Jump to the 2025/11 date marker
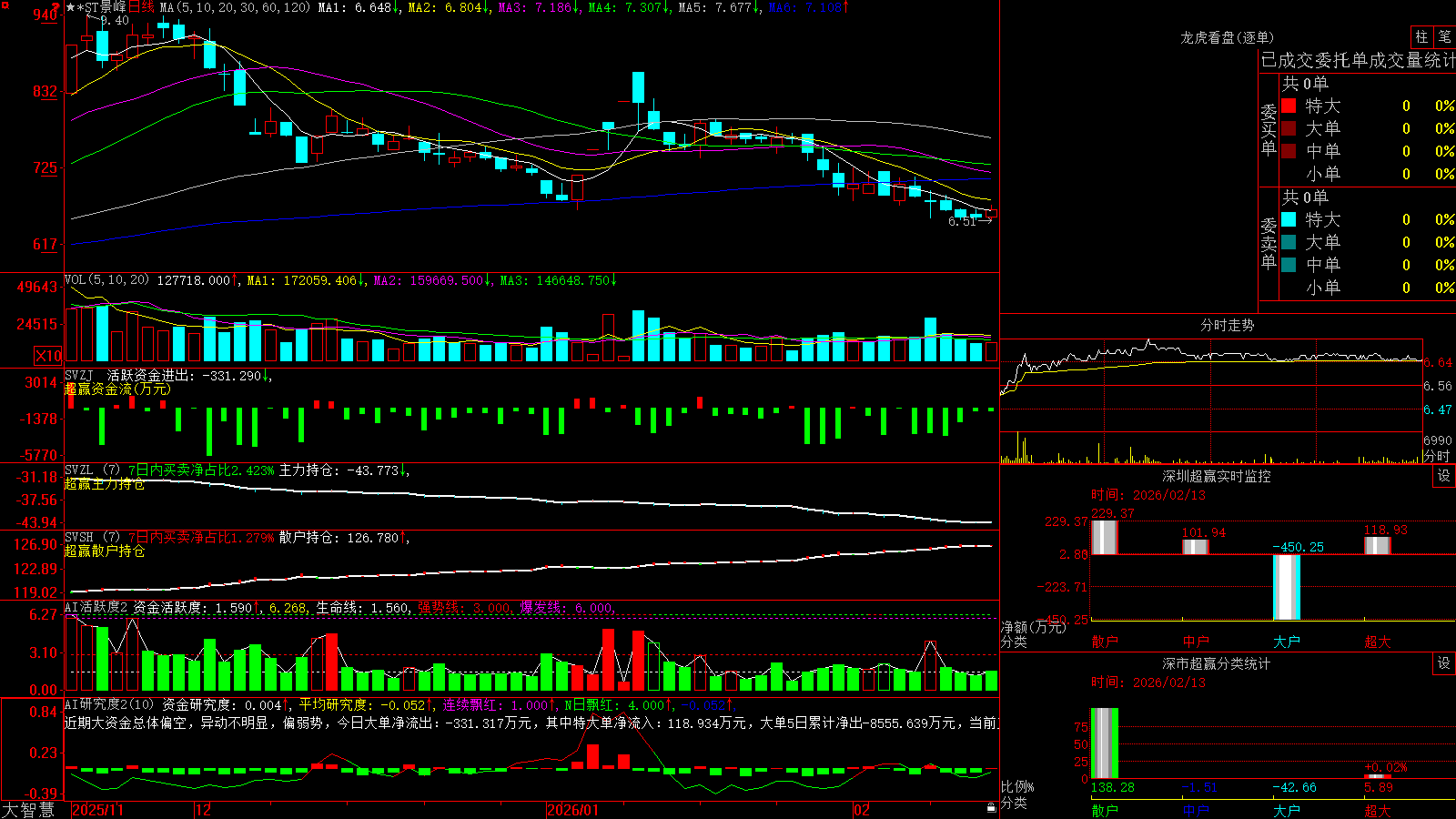This screenshot has height=819, width=1456. (97, 810)
